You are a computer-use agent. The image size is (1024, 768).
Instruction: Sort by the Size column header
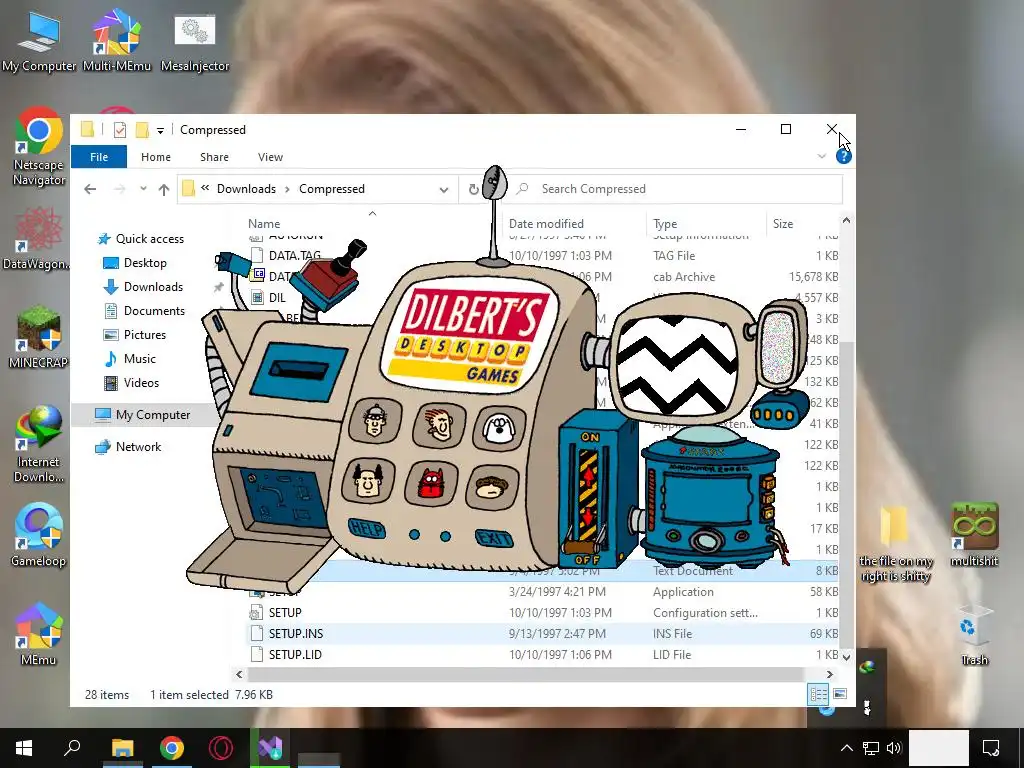click(783, 223)
